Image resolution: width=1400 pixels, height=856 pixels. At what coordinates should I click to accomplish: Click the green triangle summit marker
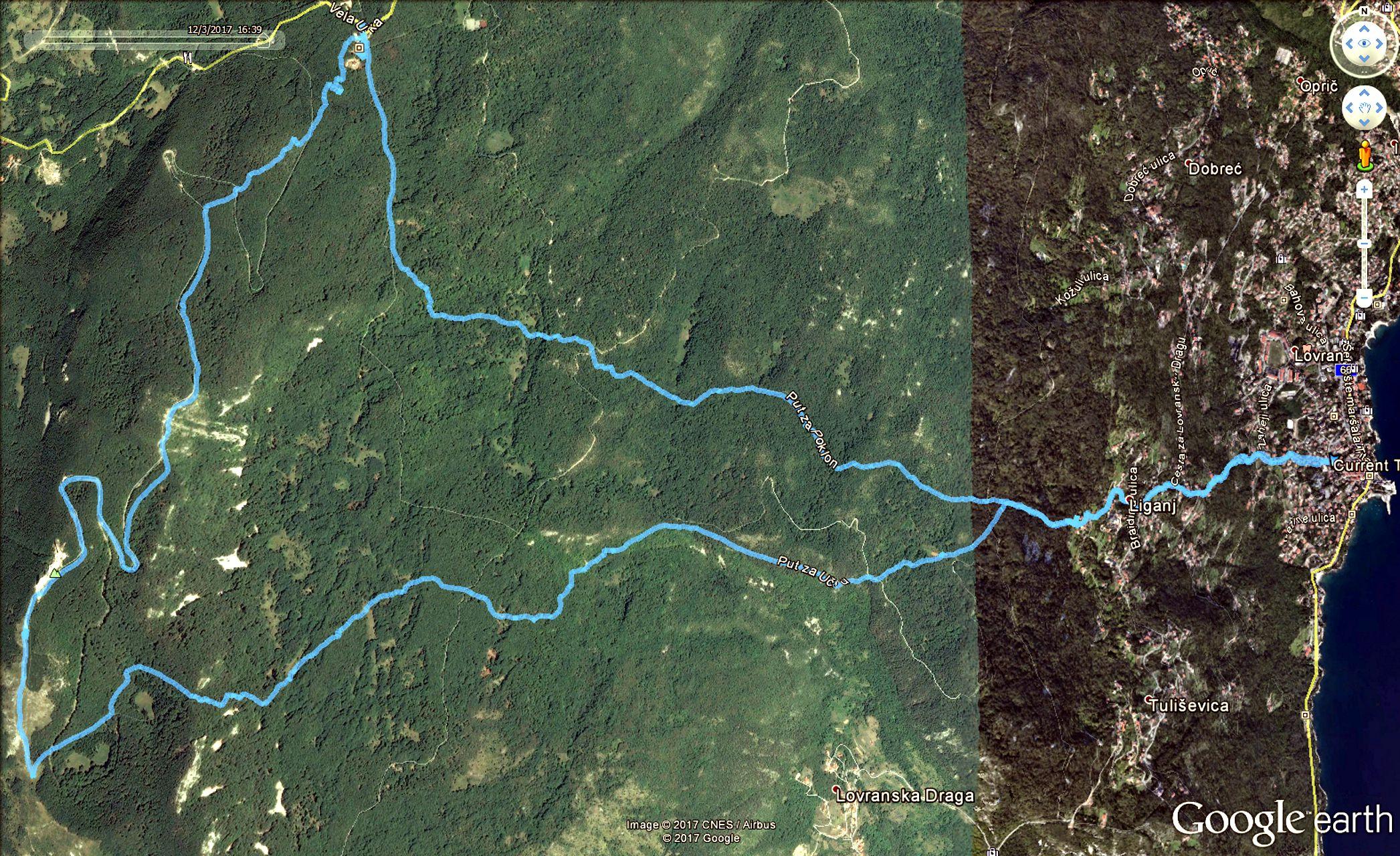click(55, 573)
